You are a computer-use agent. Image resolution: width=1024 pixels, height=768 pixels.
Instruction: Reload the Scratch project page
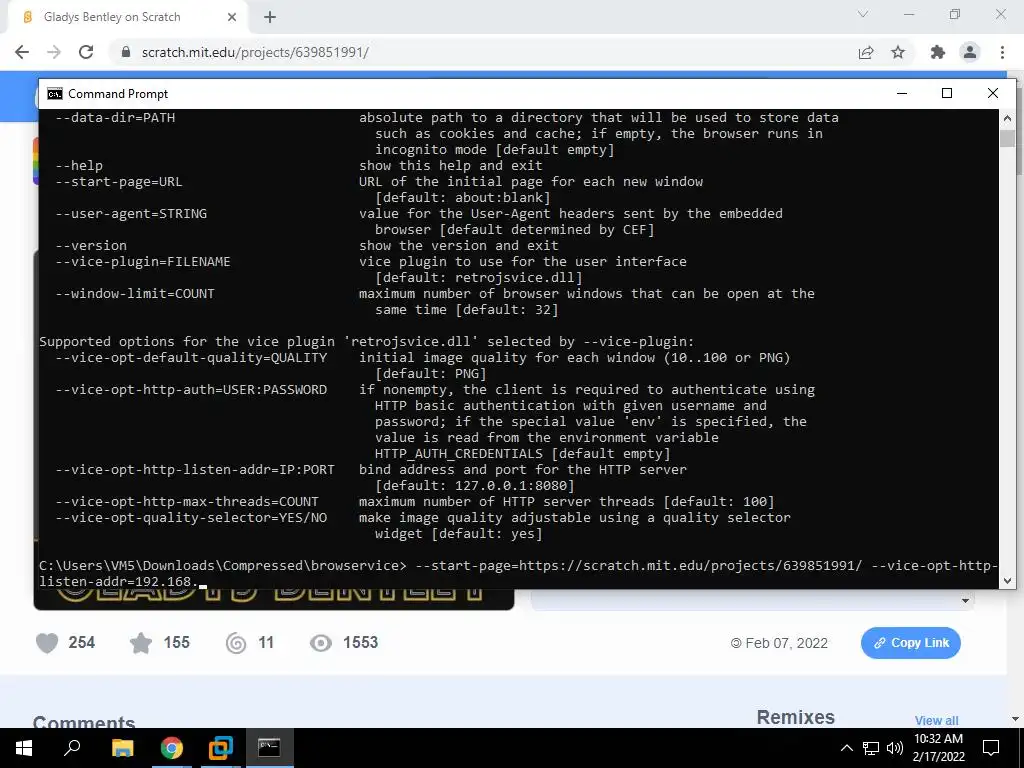click(x=86, y=52)
